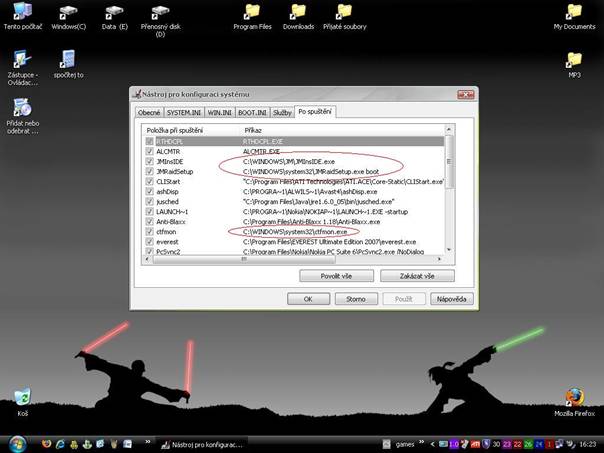The image size is (604, 453).
Task: Open the Tento počítač desktop icon
Action: point(22,12)
